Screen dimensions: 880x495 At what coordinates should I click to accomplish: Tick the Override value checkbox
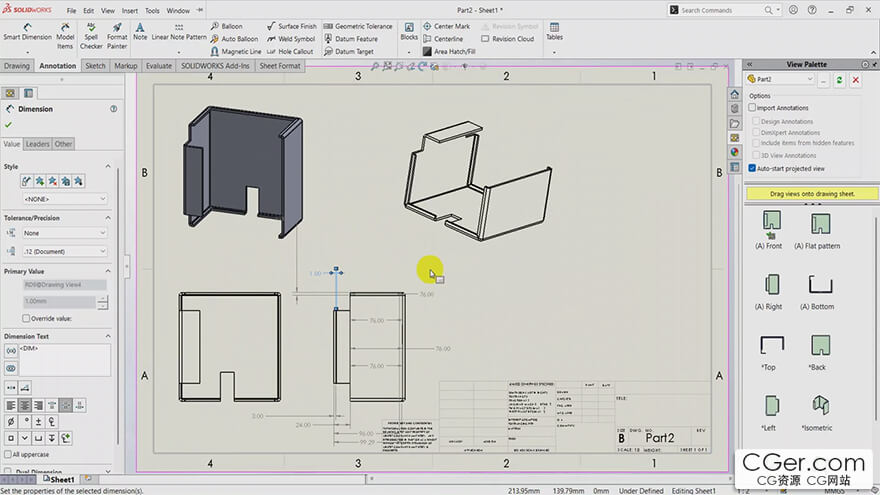(x=26, y=318)
